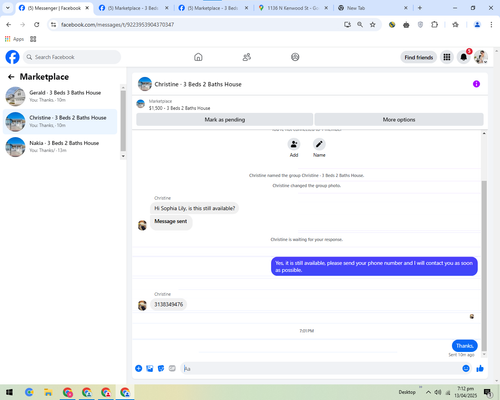Open Apps bookmarks shortcut
Viewport: 500px width, 400px height.
click(14, 39)
